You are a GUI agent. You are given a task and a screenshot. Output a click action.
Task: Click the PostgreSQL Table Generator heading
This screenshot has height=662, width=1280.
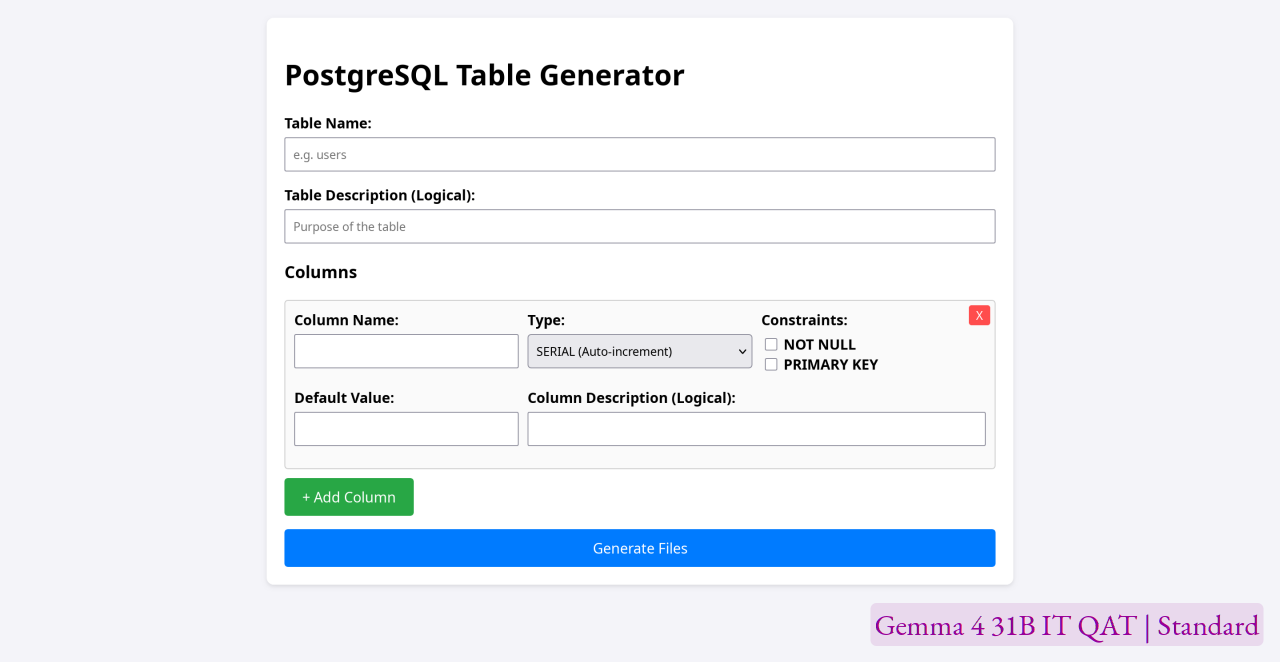point(485,75)
